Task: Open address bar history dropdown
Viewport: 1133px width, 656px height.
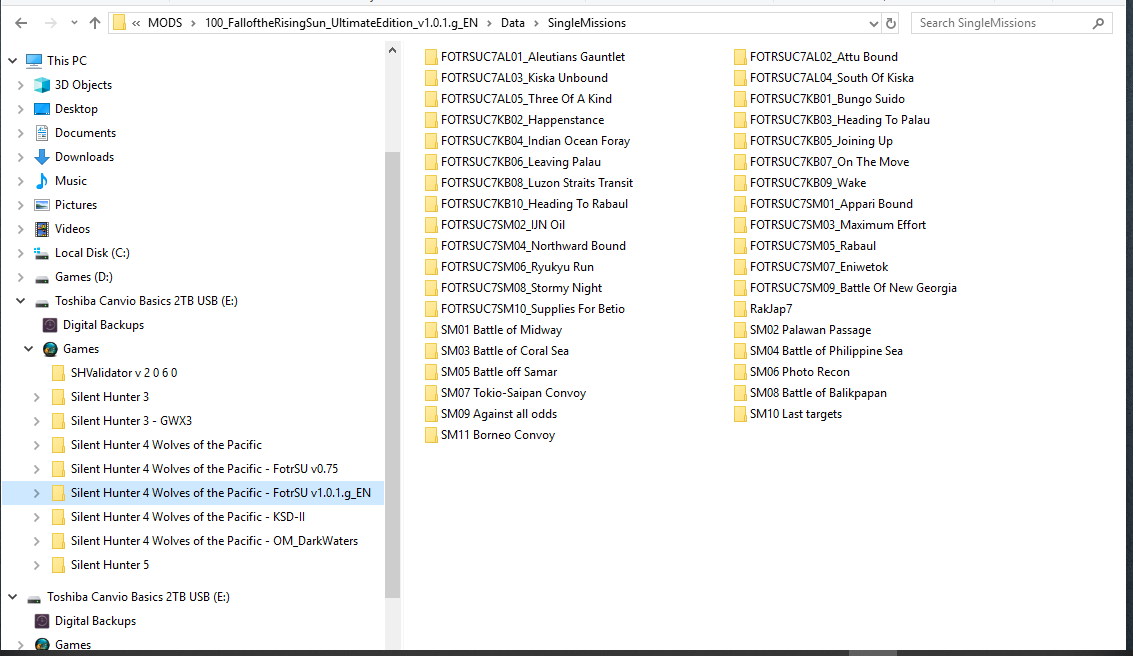Action: (x=874, y=23)
